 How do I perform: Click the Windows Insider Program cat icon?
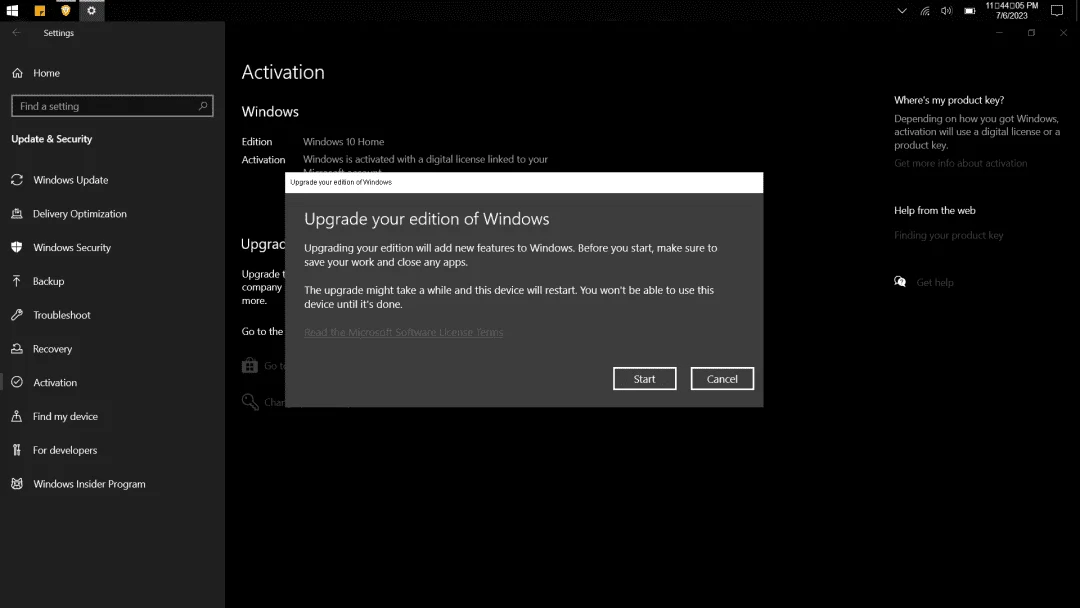click(17, 483)
